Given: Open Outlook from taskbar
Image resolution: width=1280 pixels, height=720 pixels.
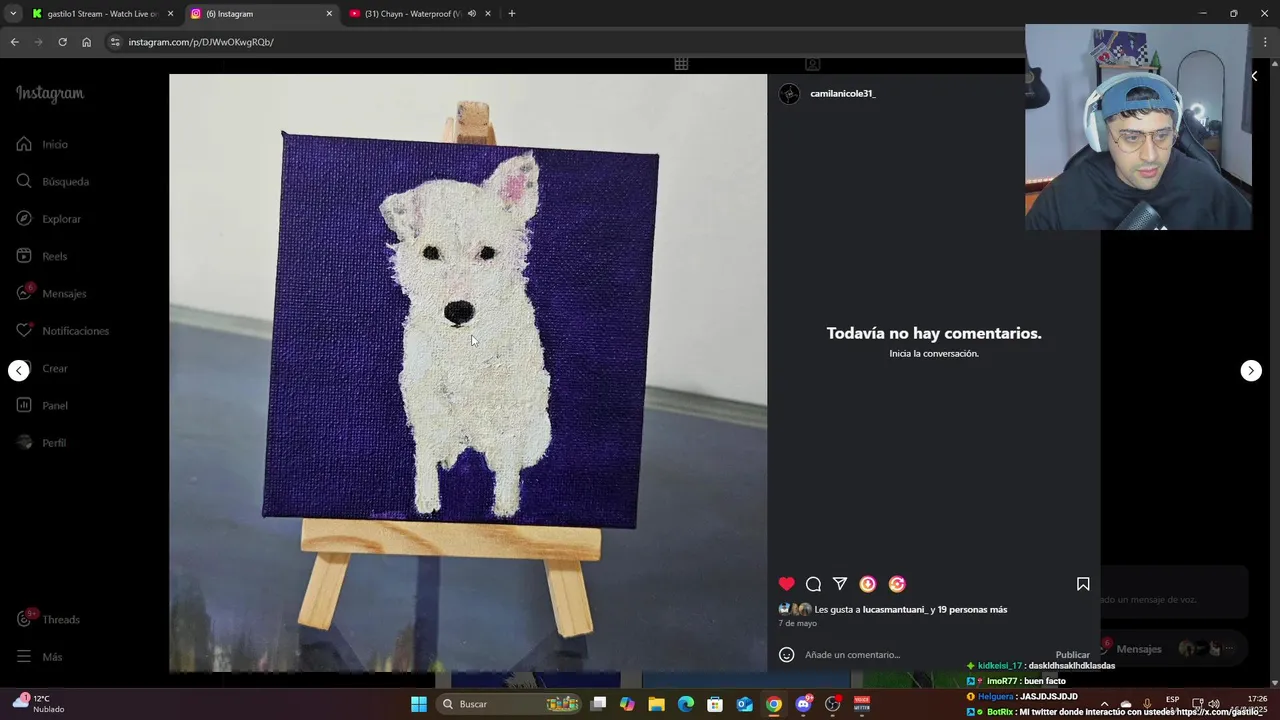Looking at the screenshot, I should (x=744, y=704).
